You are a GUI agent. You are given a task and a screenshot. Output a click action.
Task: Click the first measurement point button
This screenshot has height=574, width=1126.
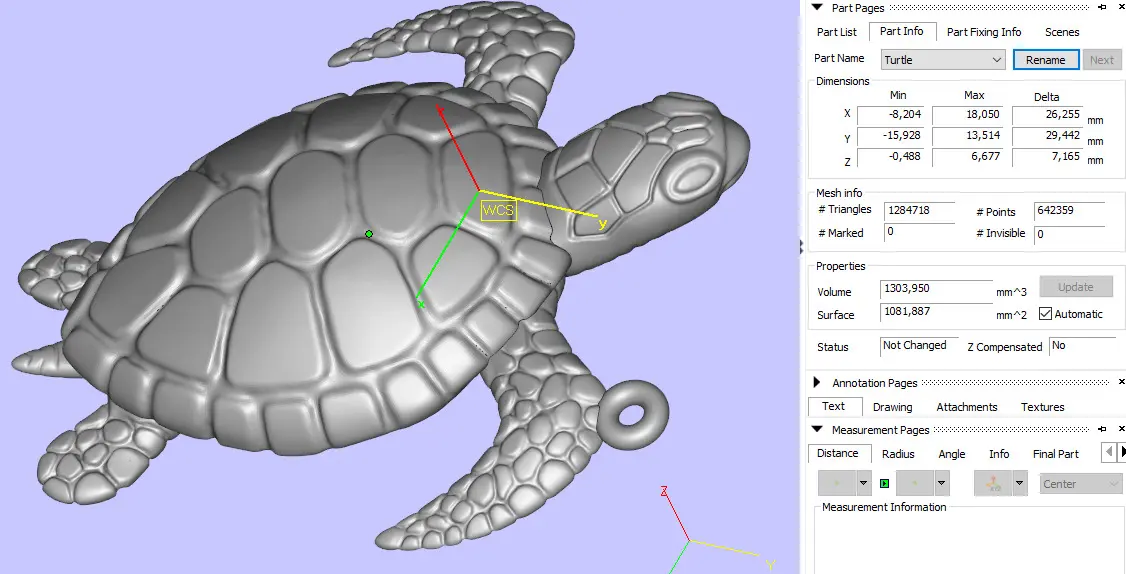tap(837, 483)
